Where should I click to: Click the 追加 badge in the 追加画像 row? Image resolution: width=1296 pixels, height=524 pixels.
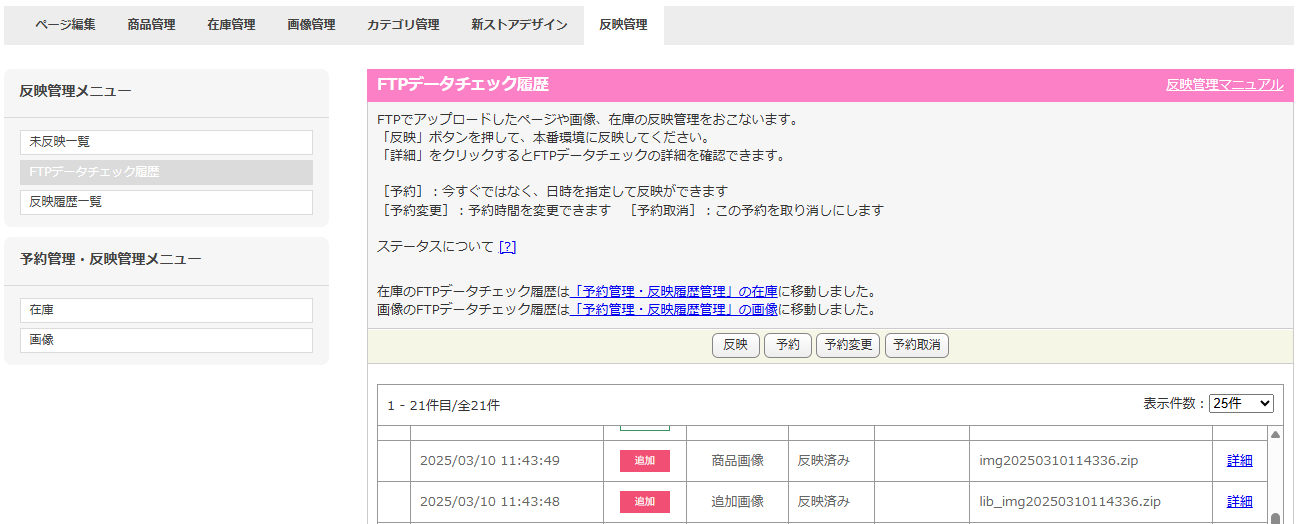click(x=645, y=501)
